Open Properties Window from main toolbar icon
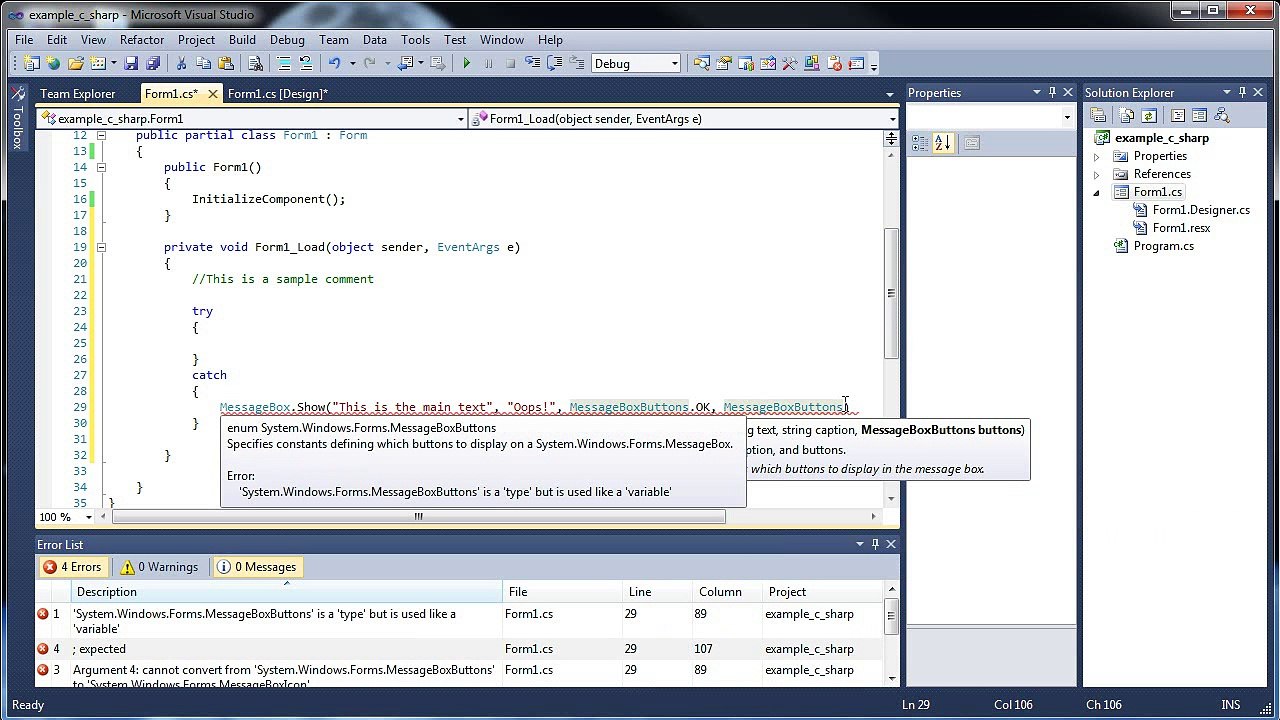 [724, 64]
